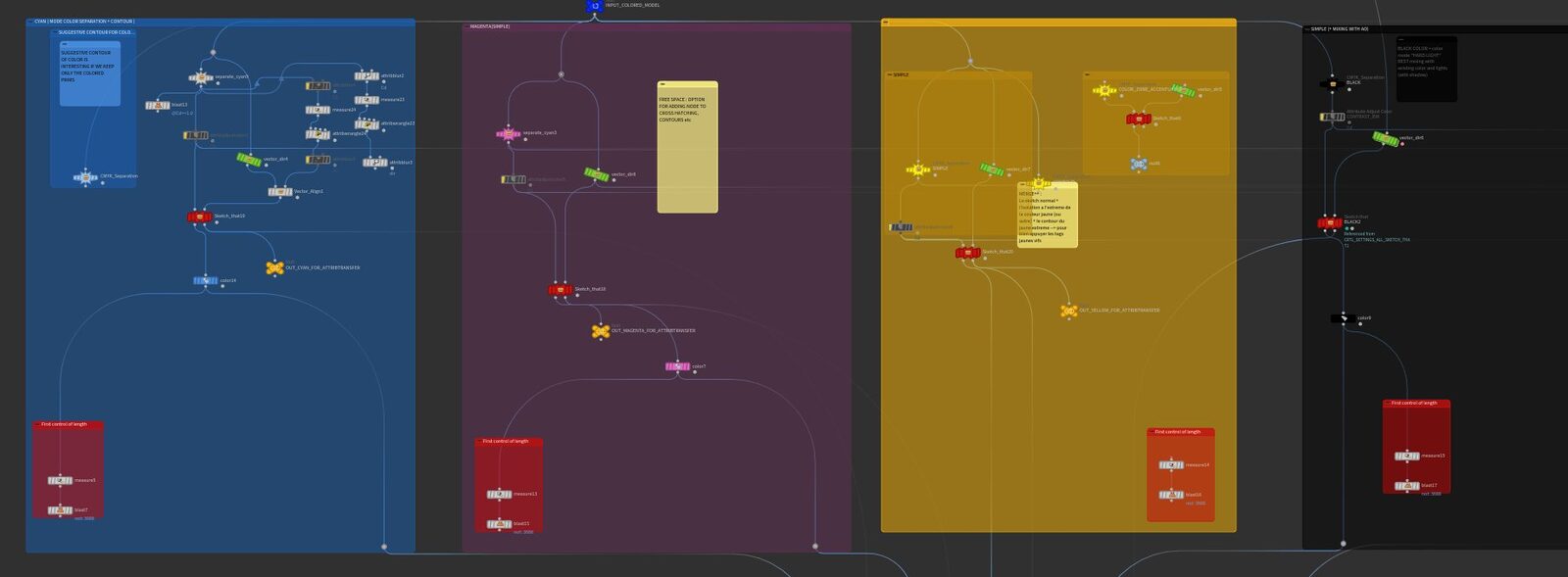The height and width of the screenshot is (577, 1568).
Task: Select the green vector_dir7 node
Action: pos(992,169)
